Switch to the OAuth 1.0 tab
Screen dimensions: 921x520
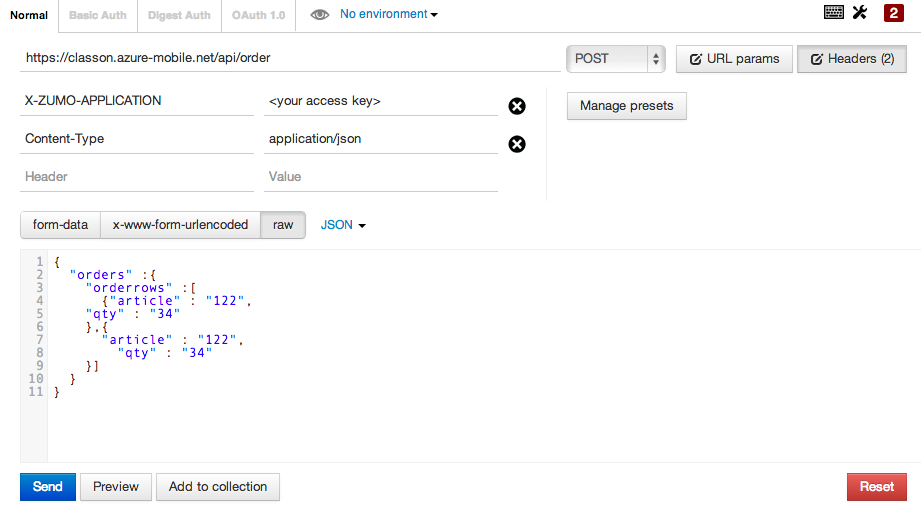[258, 15]
